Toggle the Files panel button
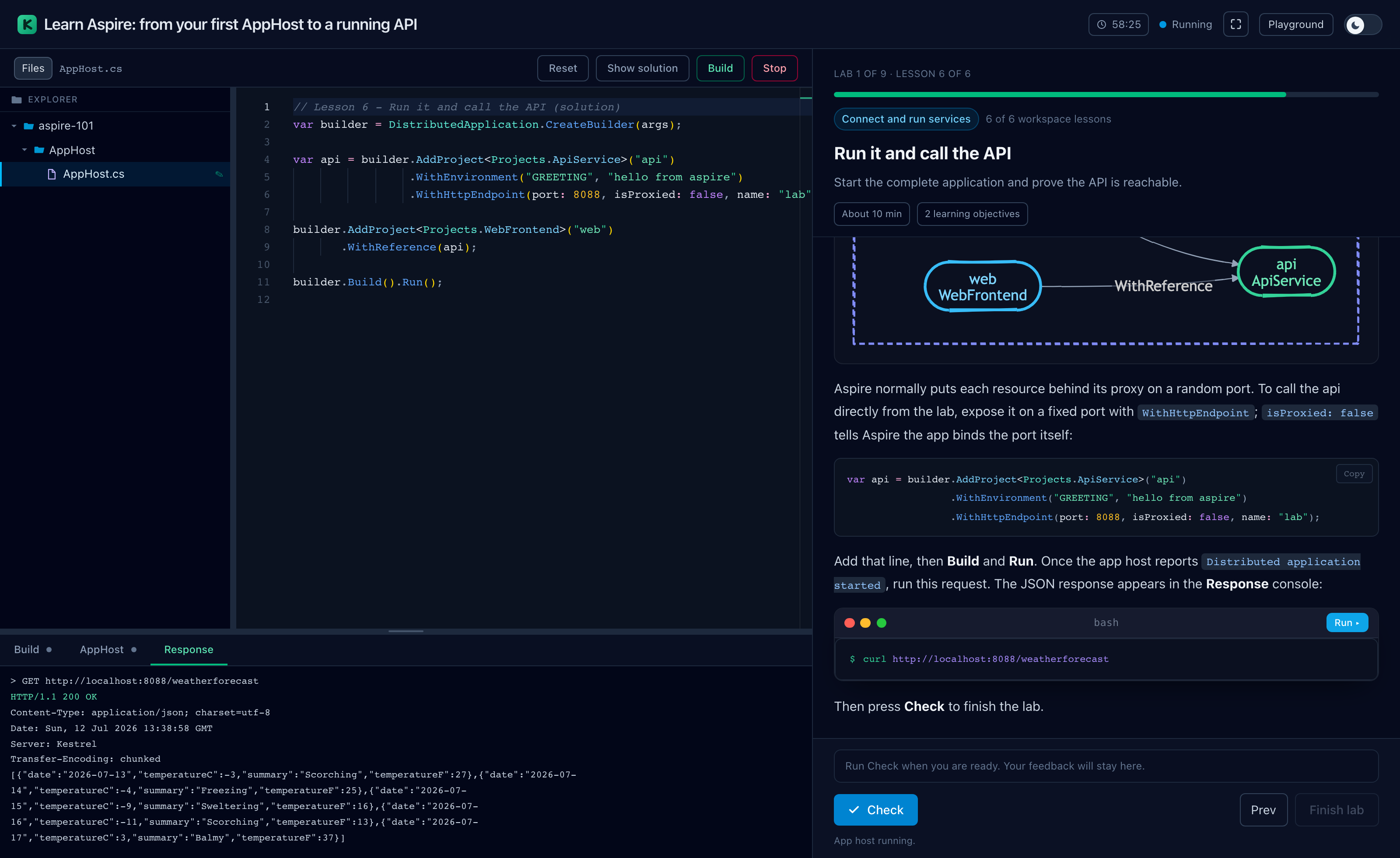Viewport: 1400px width, 858px height. coord(33,68)
